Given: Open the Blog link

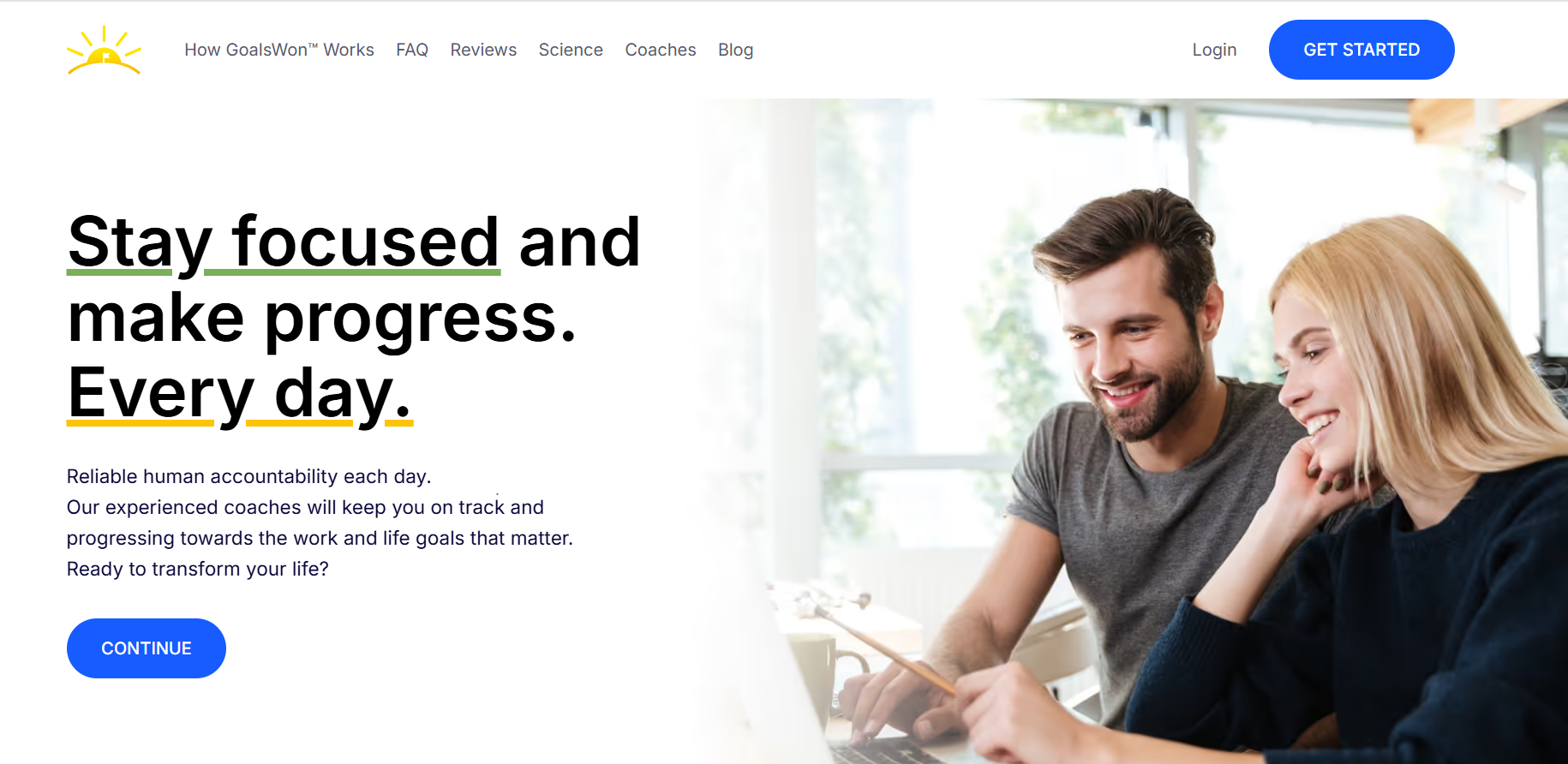Looking at the screenshot, I should pyautogui.click(x=736, y=50).
